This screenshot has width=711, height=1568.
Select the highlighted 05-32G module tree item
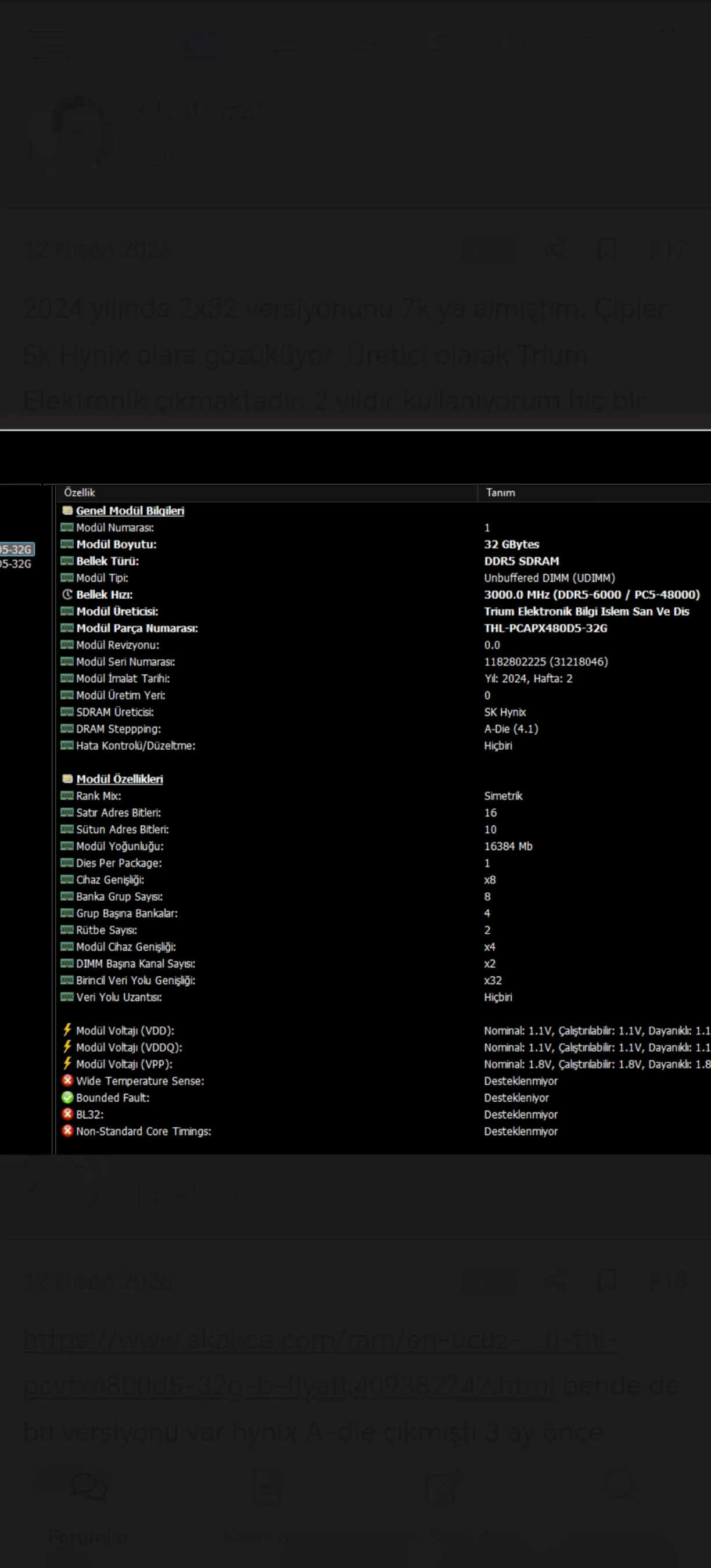click(16, 549)
